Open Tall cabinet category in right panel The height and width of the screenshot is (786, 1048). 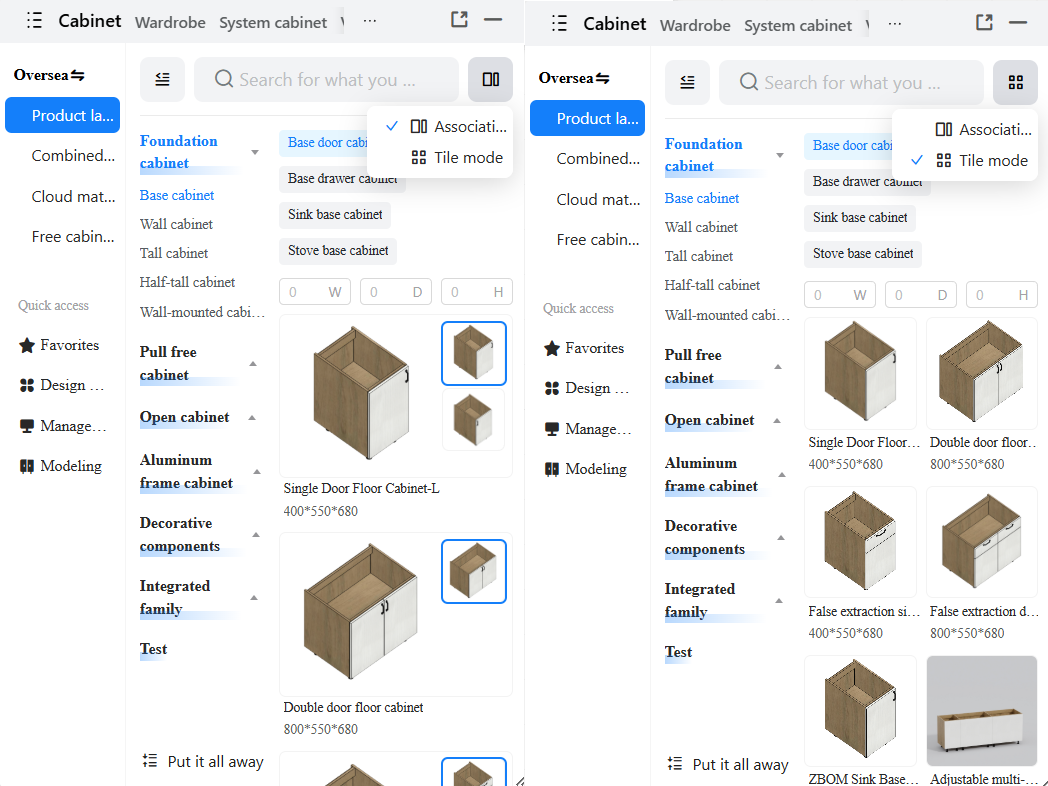click(698, 256)
